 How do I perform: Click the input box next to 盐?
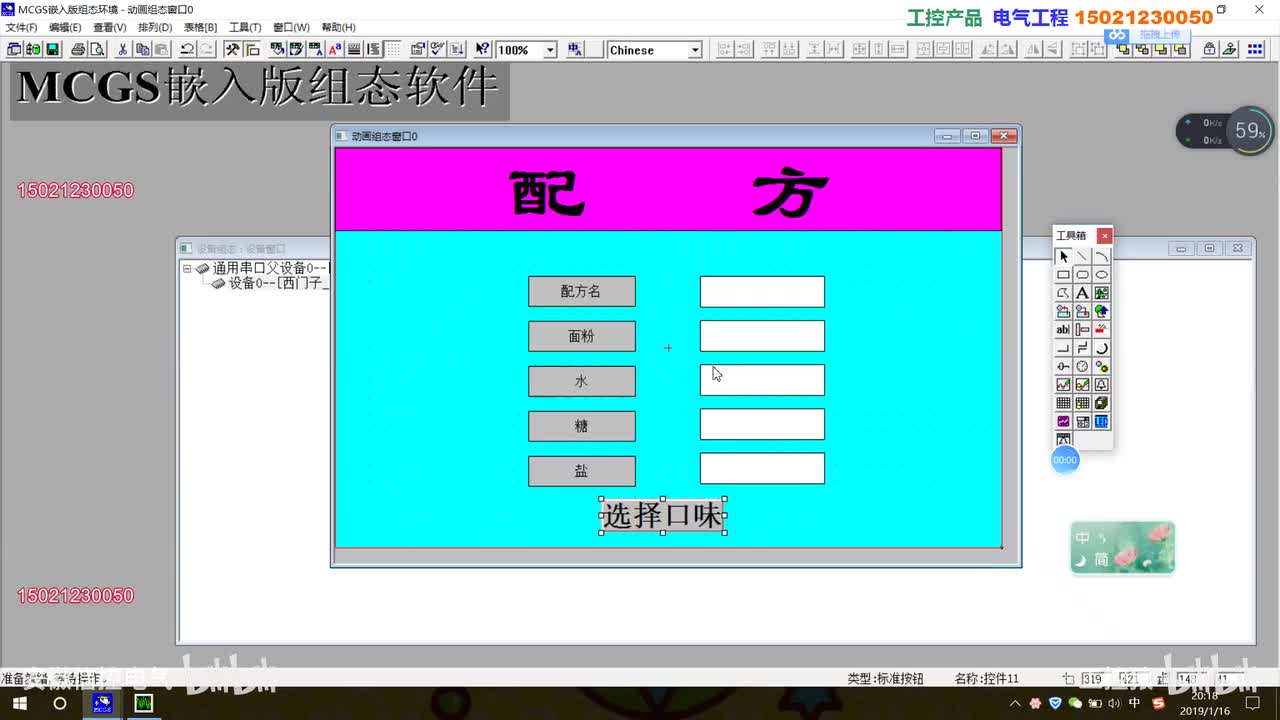(x=762, y=468)
